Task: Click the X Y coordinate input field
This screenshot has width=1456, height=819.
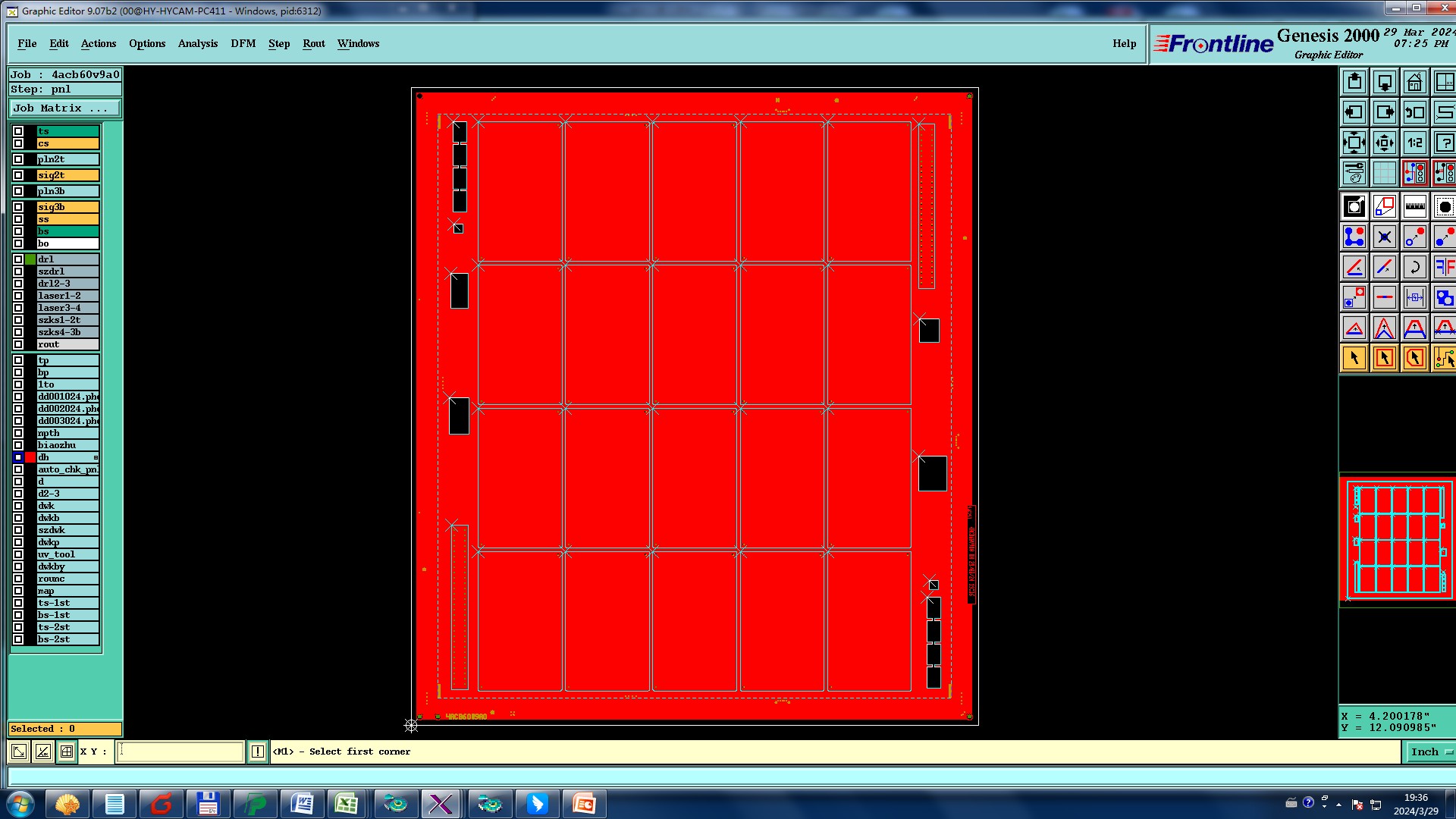Action: [x=180, y=752]
